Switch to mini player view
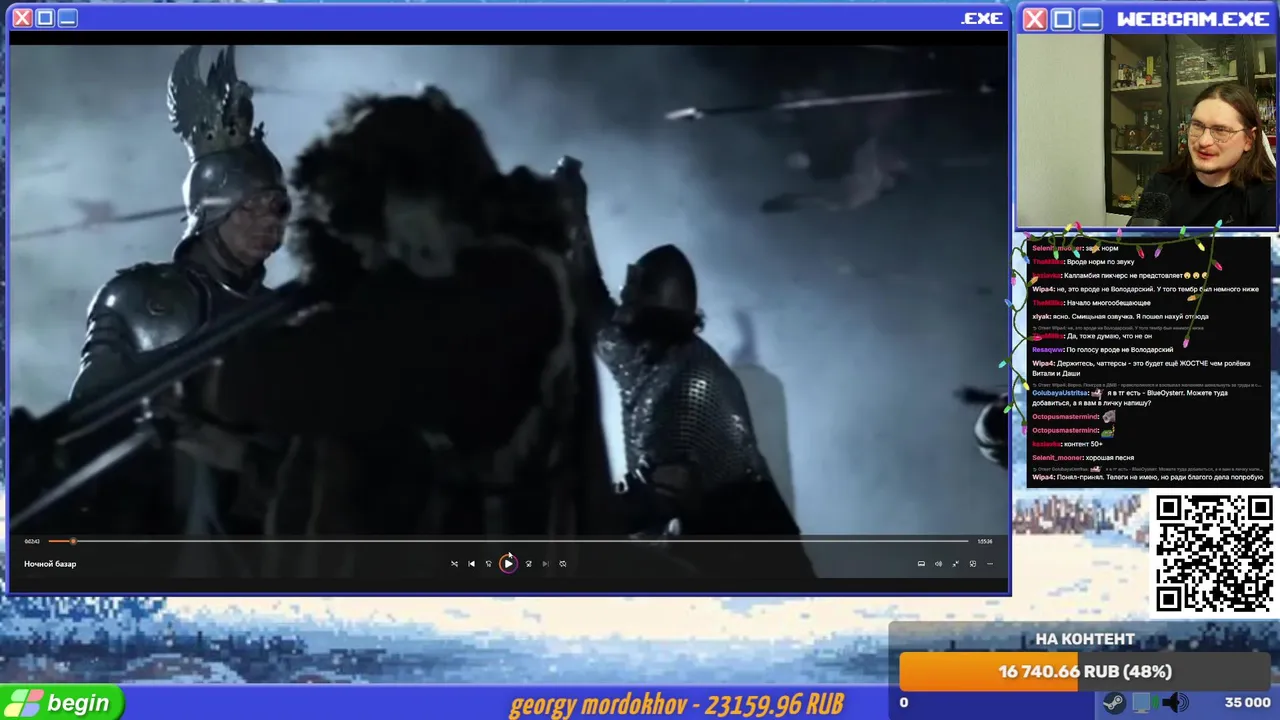 (x=972, y=564)
